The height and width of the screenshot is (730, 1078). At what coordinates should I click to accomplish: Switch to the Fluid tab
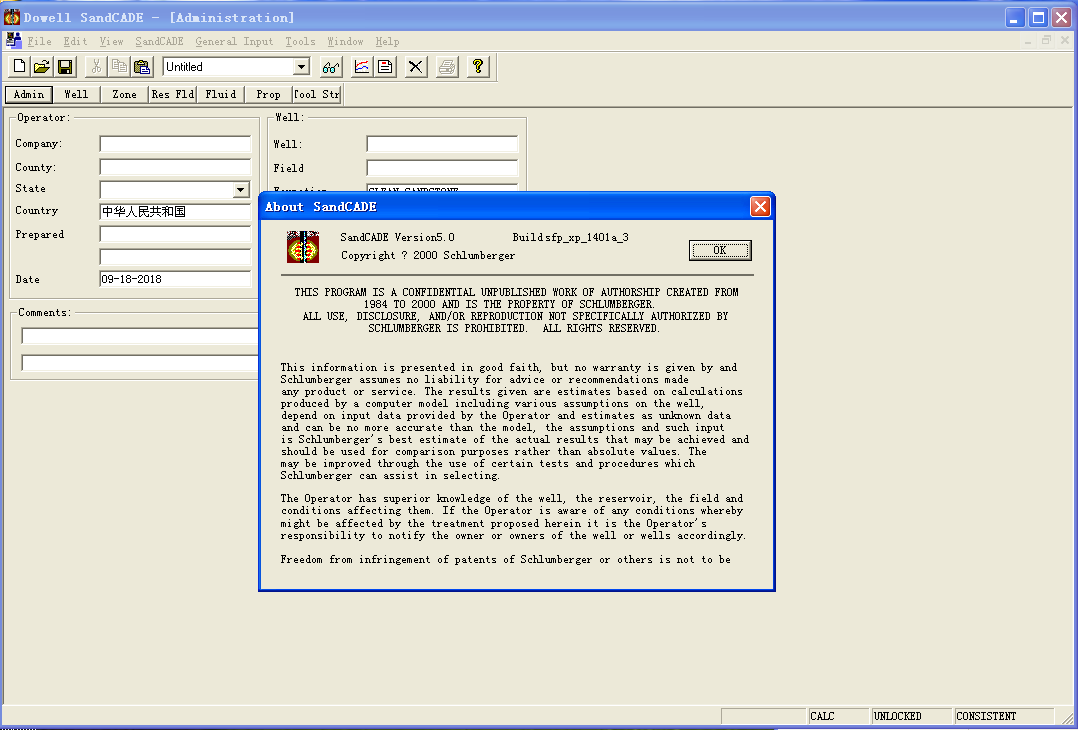pos(221,94)
